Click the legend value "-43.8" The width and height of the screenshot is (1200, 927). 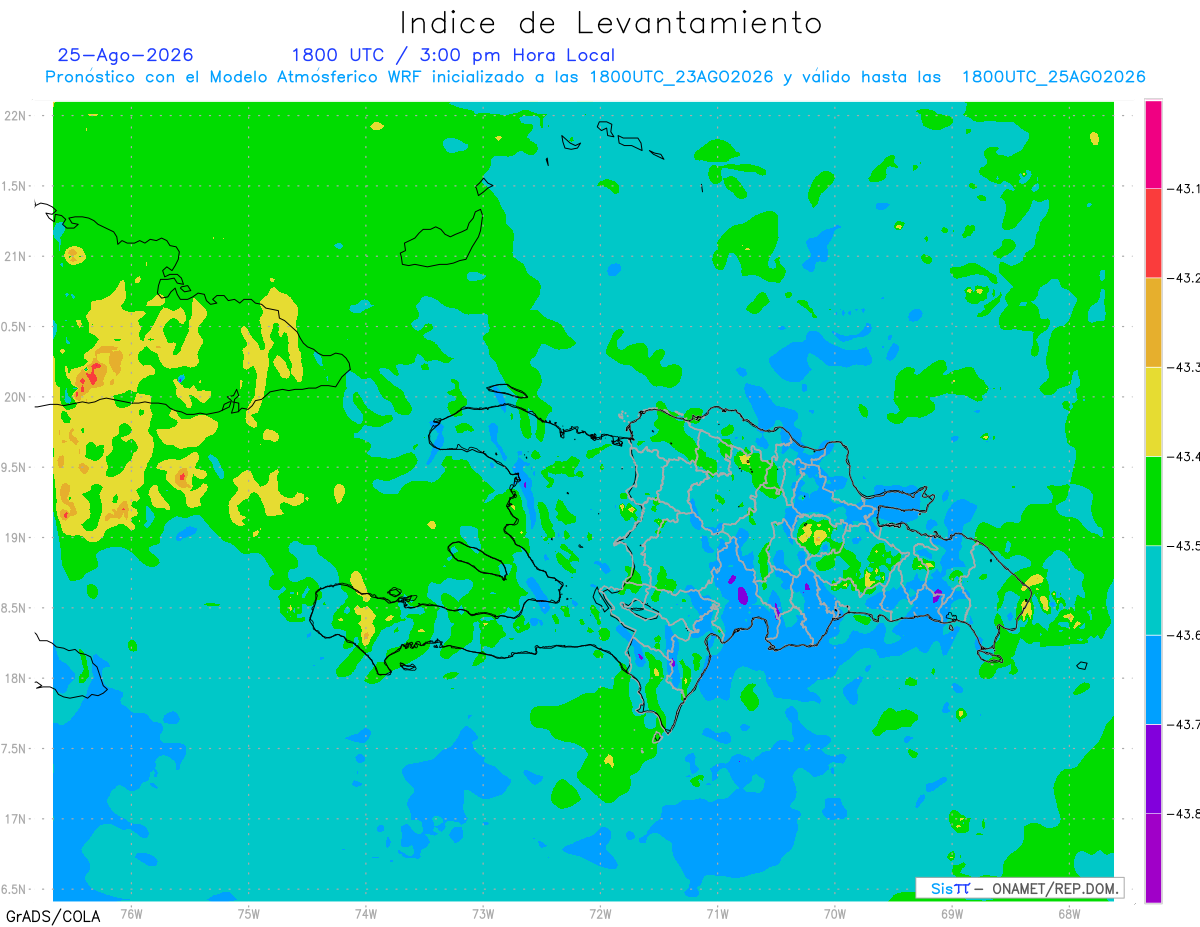point(1184,813)
